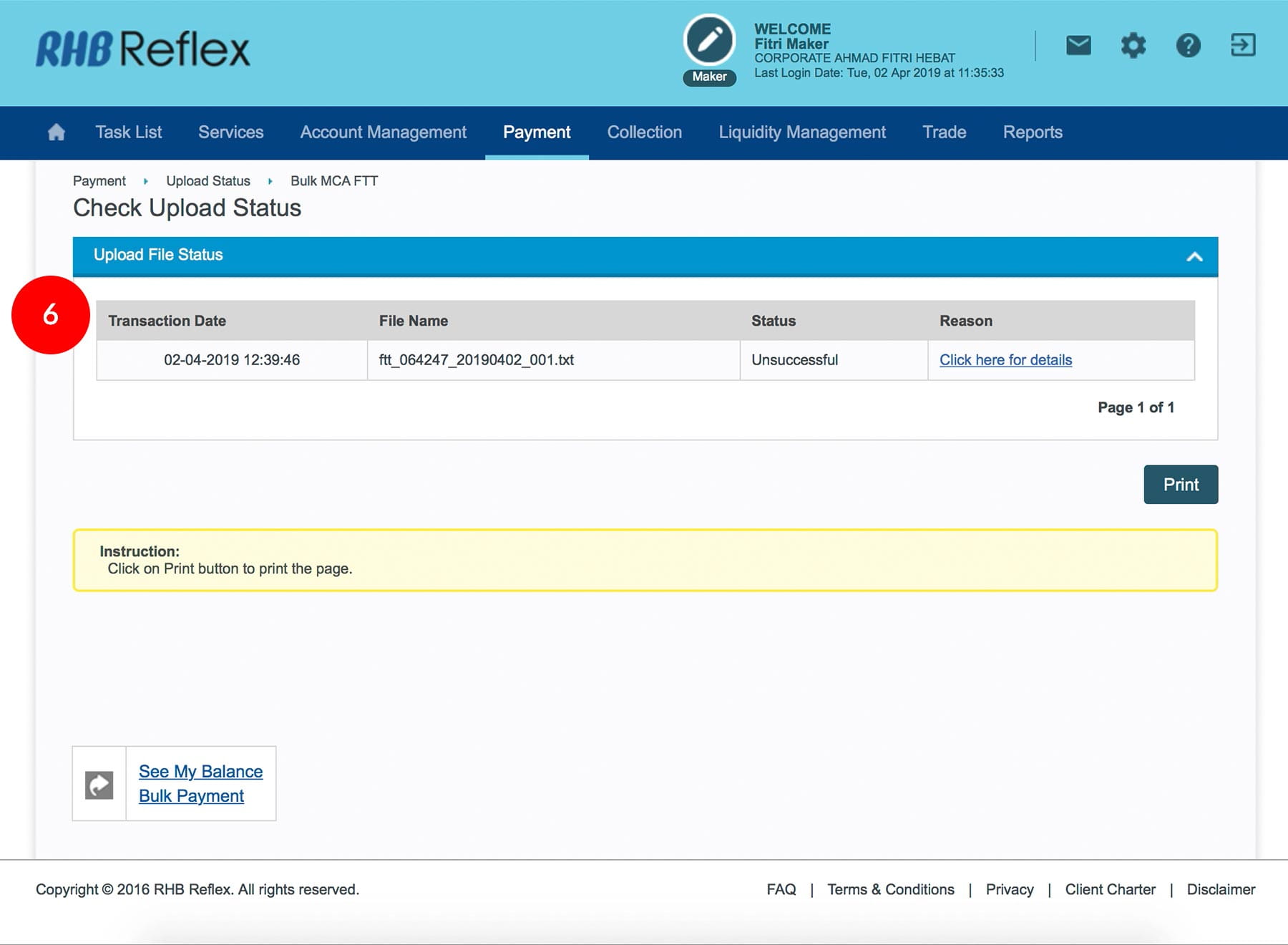Click the Print button

click(x=1180, y=485)
